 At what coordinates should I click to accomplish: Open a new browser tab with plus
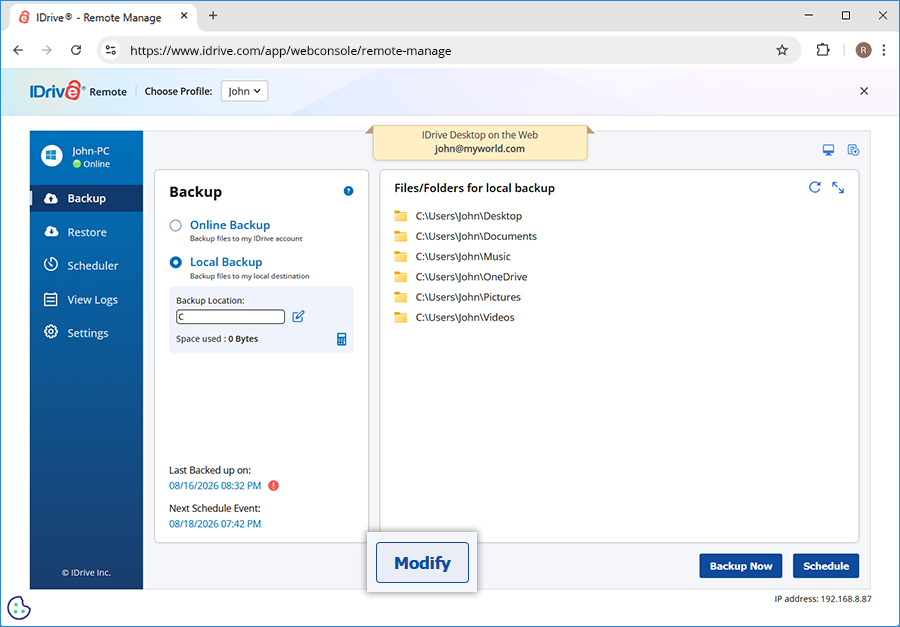[213, 16]
